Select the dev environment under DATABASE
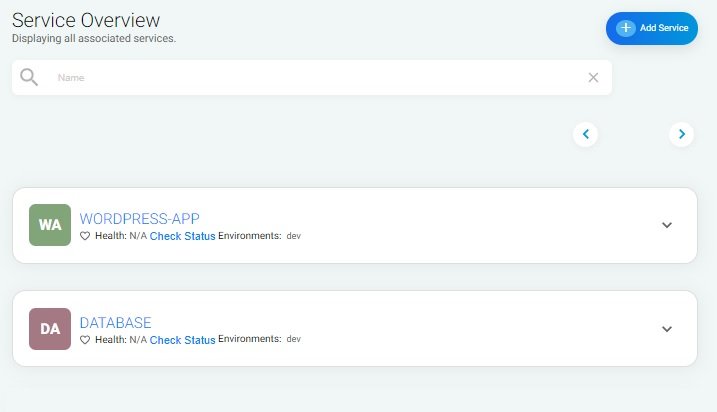This screenshot has height=412, width=717. click(x=294, y=340)
